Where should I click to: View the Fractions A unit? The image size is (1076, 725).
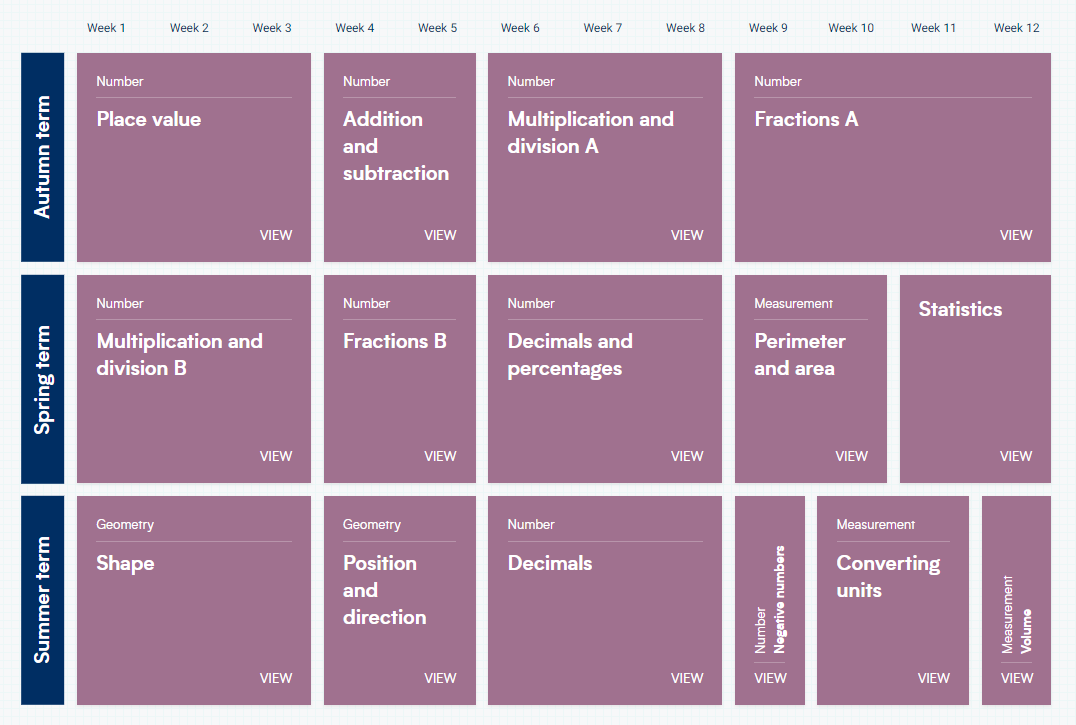[1016, 234]
